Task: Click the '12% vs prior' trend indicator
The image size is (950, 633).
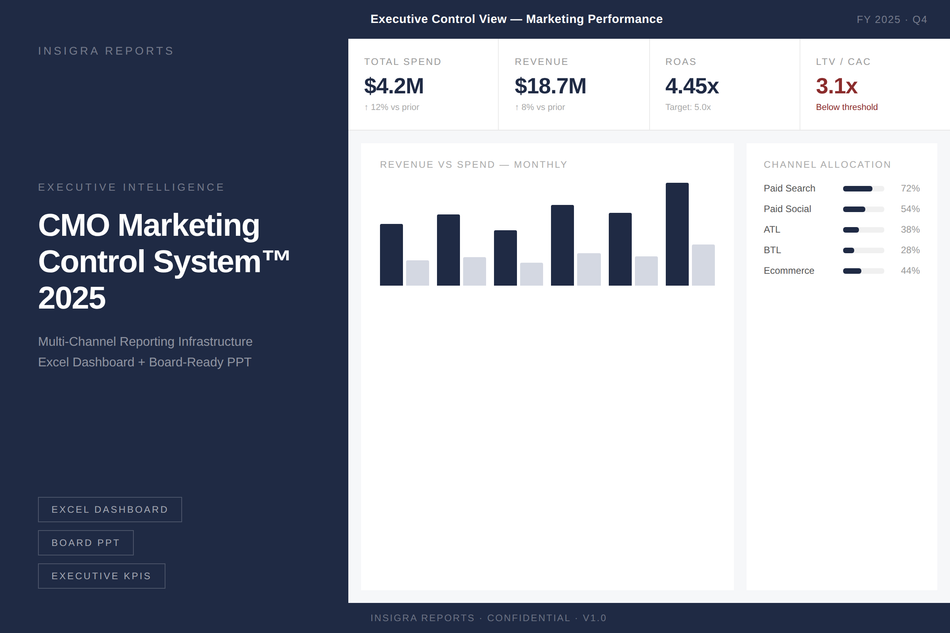Action: 390,105
